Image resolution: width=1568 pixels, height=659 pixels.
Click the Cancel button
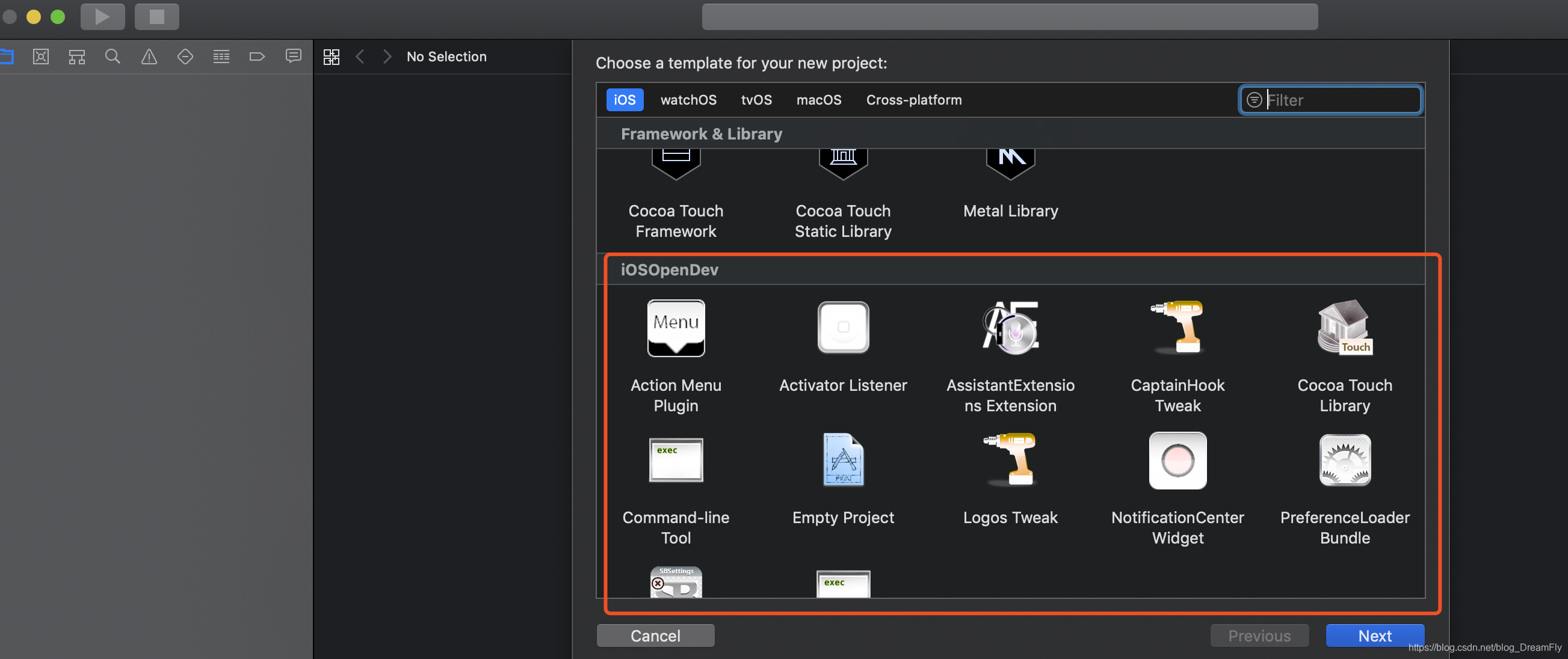point(655,636)
